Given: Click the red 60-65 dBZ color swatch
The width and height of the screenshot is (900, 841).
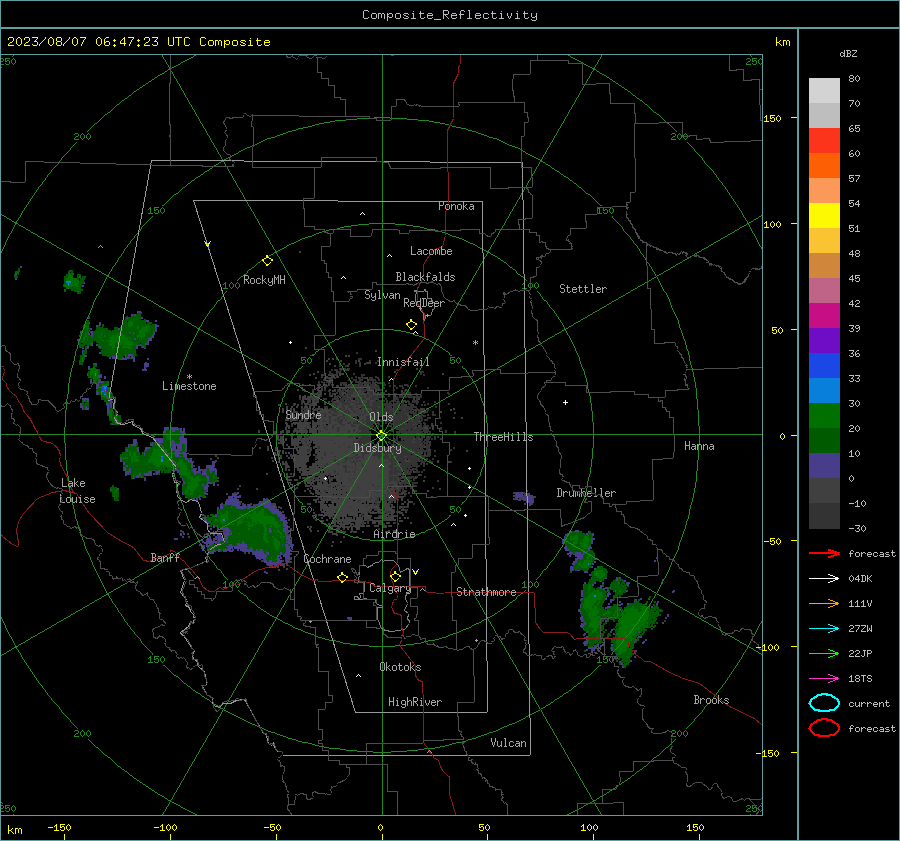Looking at the screenshot, I should (824, 141).
